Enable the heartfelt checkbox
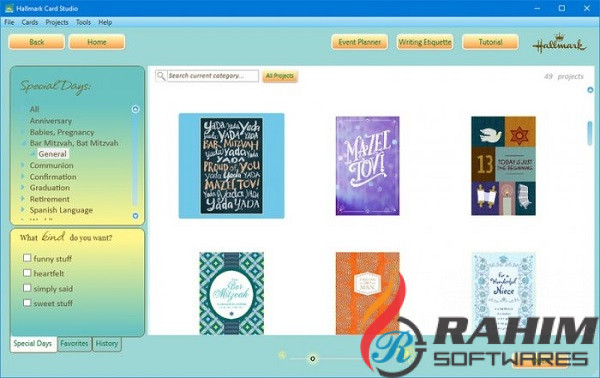Viewport: 600px width, 378px height. (x=27, y=273)
